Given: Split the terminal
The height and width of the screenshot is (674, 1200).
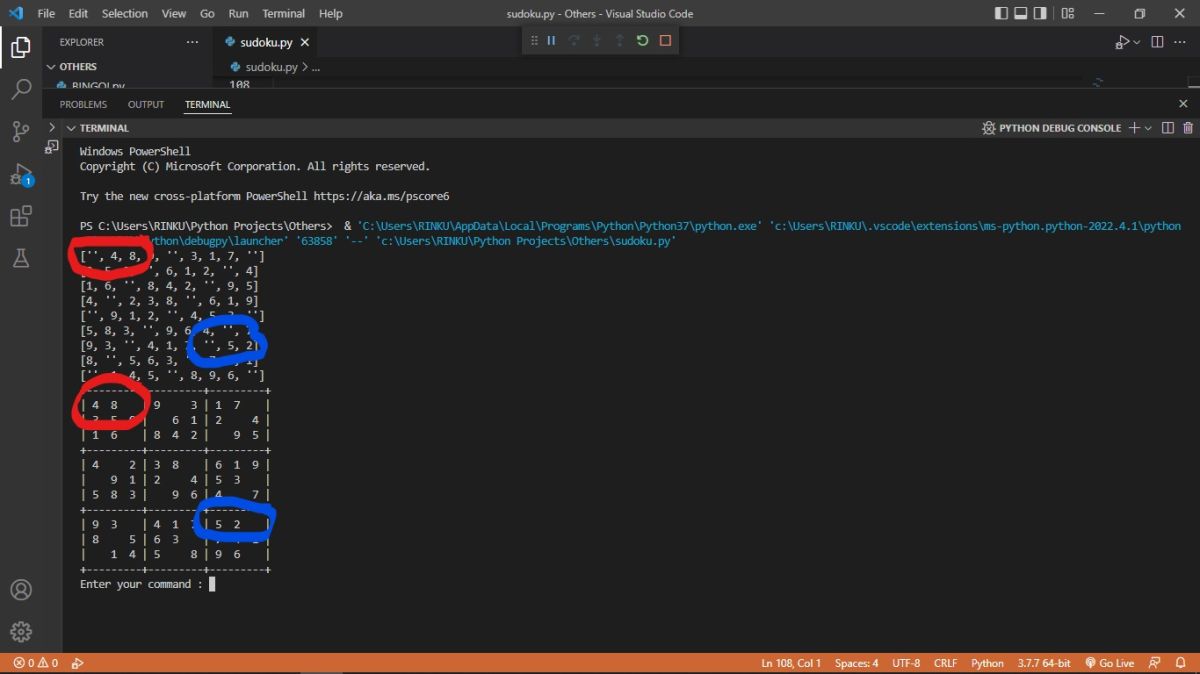Looking at the screenshot, I should pos(1167,128).
